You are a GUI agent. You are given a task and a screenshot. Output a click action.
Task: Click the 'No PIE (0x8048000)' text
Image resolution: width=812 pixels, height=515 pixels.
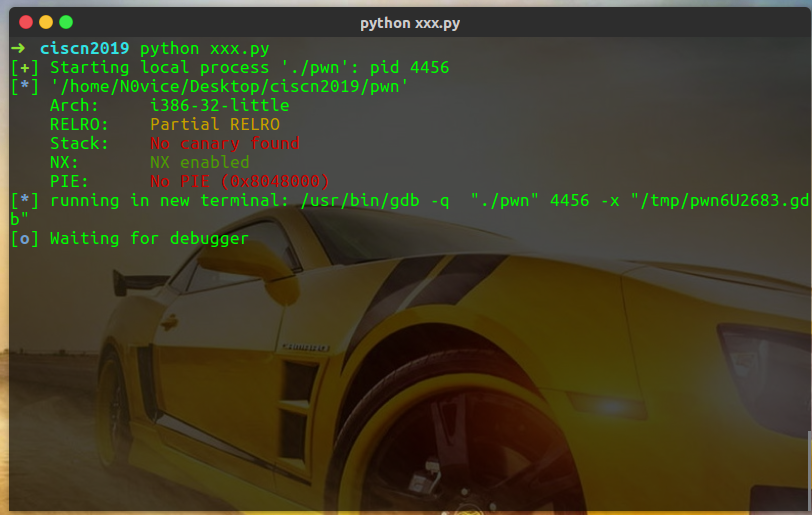point(239,181)
